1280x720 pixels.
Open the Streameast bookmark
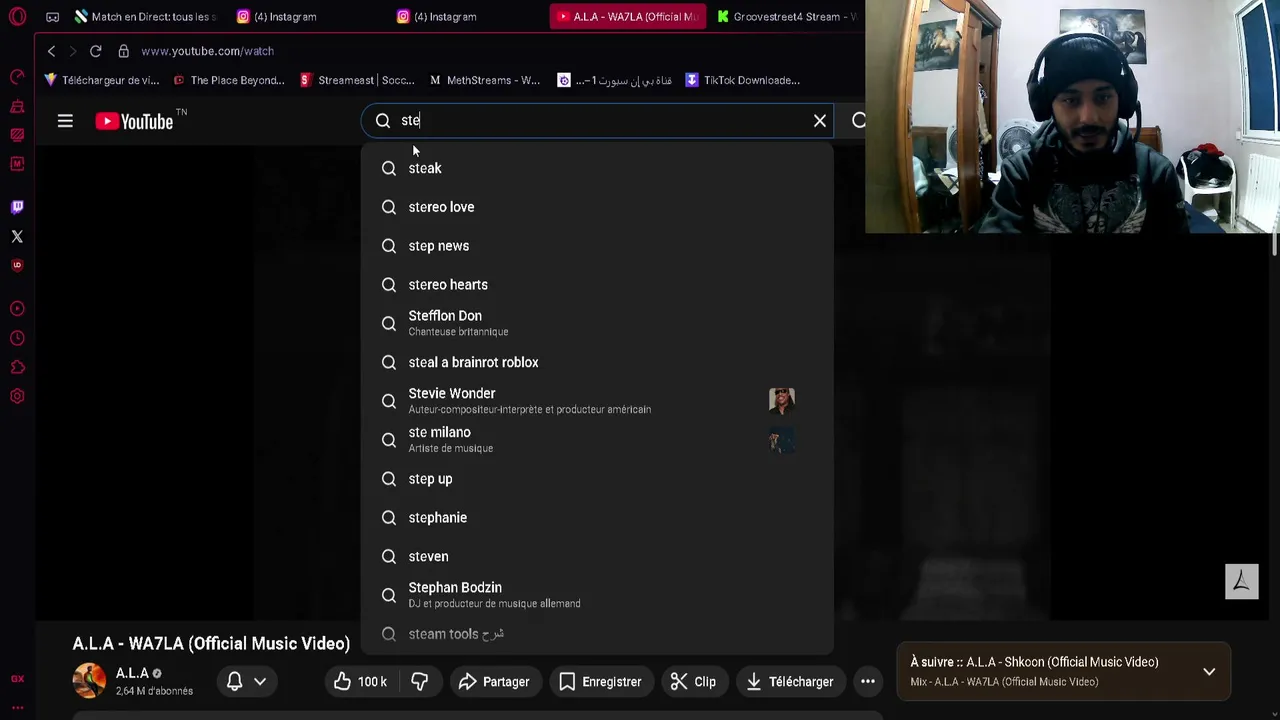click(x=357, y=80)
